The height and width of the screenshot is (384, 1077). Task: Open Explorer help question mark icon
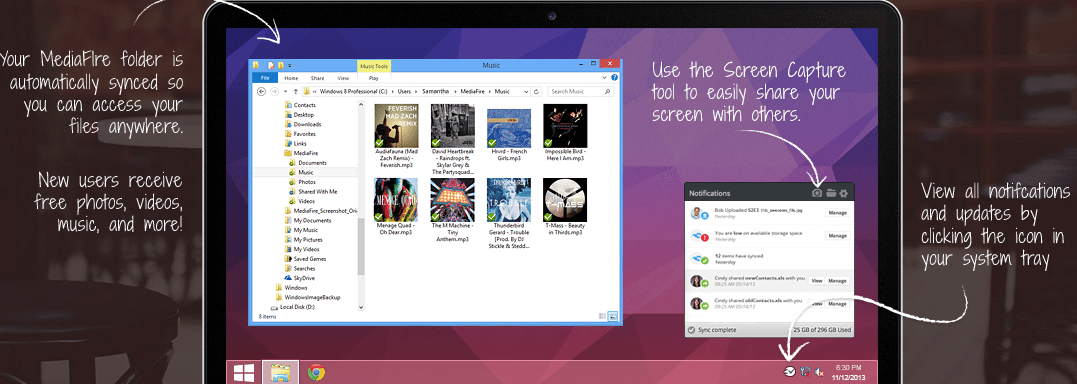point(614,78)
